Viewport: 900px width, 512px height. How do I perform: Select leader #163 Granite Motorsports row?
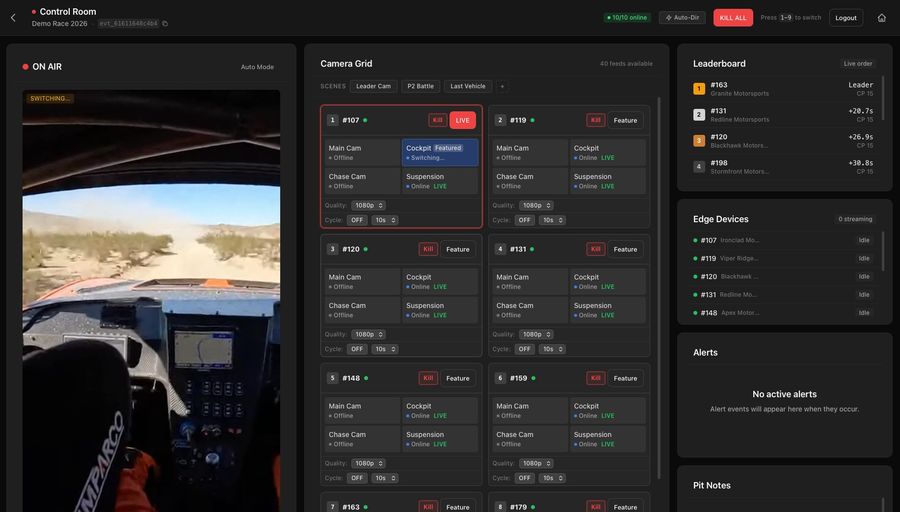(783, 89)
